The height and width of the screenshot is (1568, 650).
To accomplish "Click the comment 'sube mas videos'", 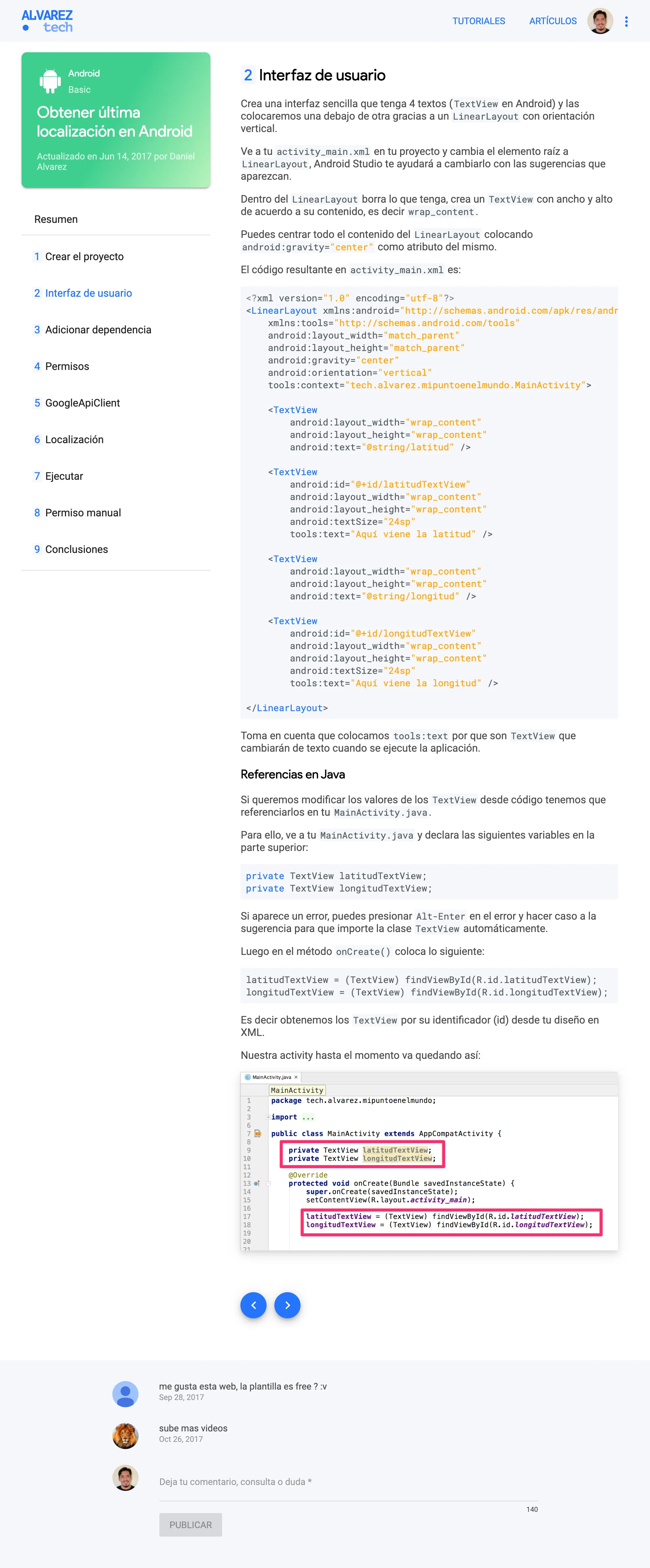I will click(193, 1428).
